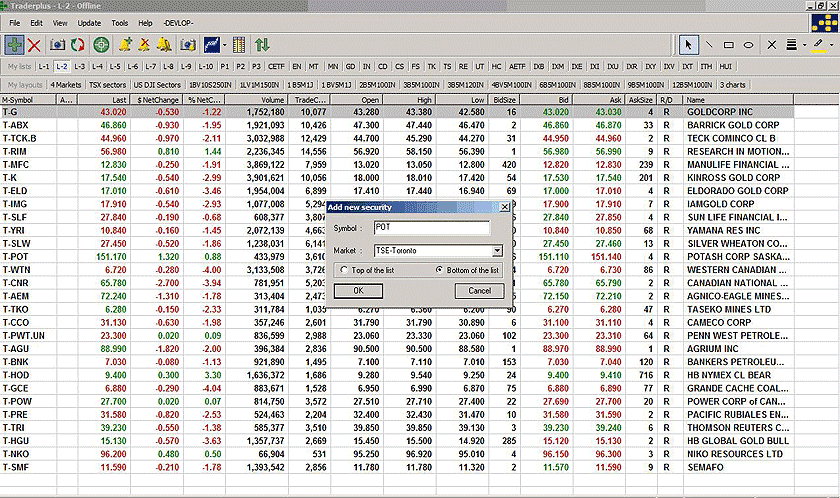
Task: Open the 3 charts layout
Action: 732,85
